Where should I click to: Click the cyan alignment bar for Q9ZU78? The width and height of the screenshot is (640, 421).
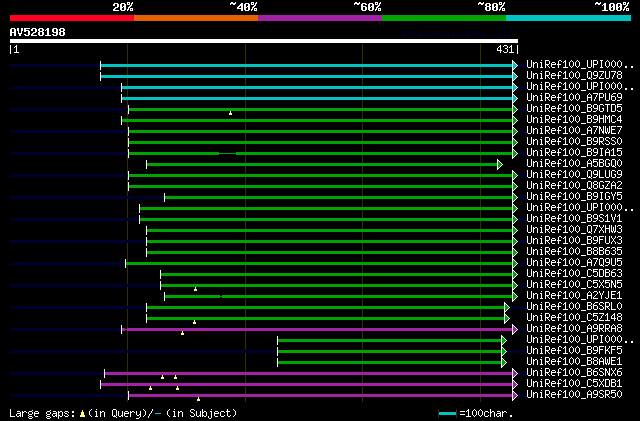pos(307,76)
